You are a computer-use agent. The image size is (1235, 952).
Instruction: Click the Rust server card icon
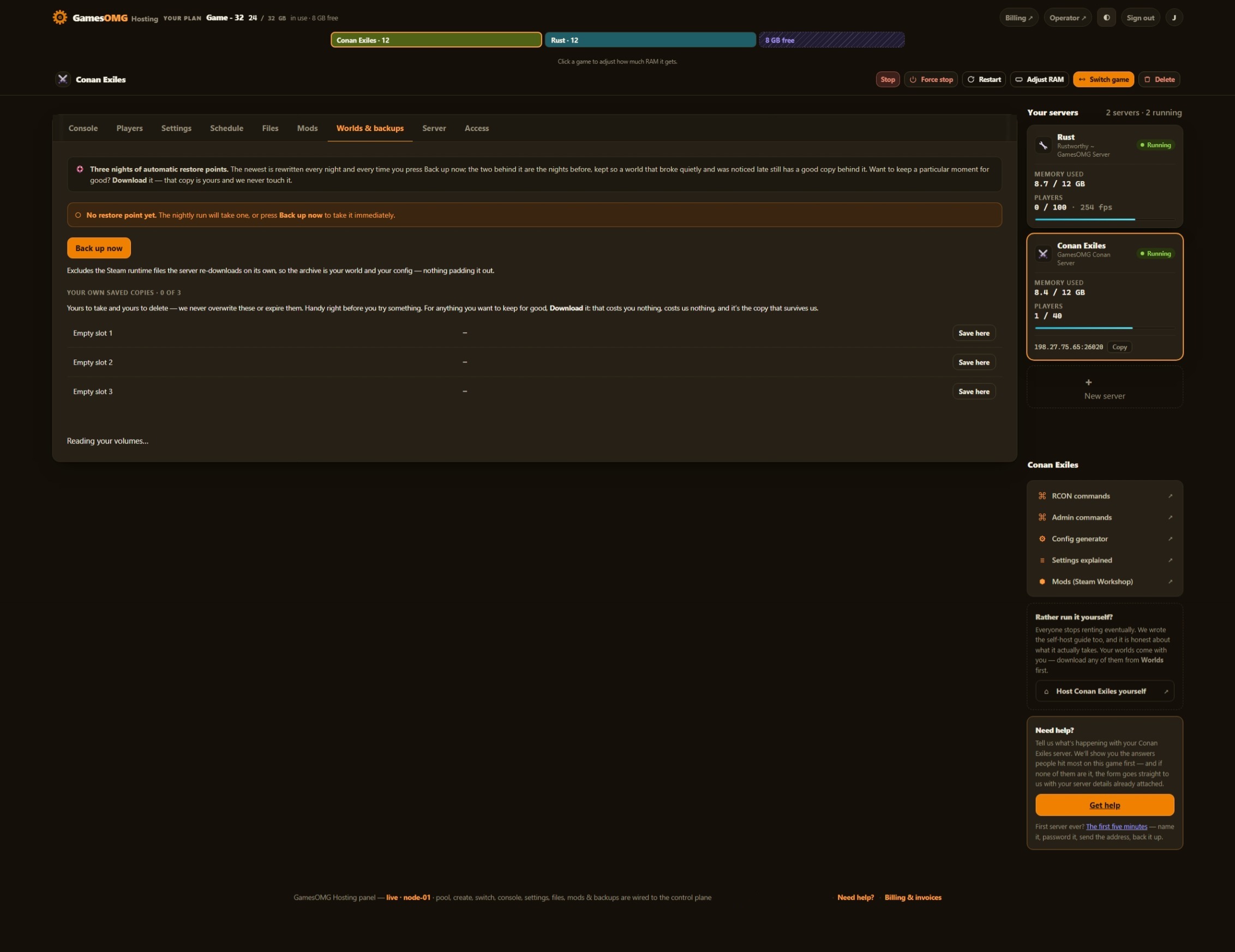(1043, 145)
